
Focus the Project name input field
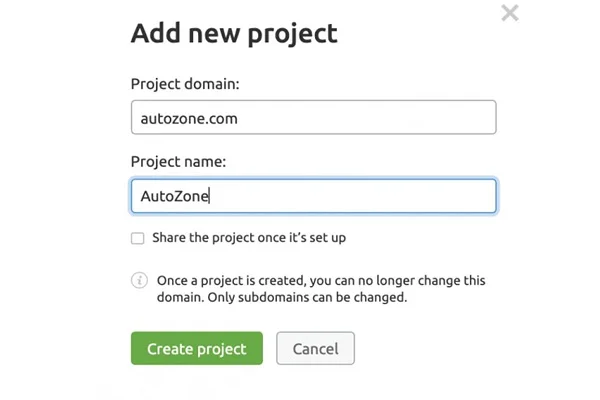(x=313, y=196)
